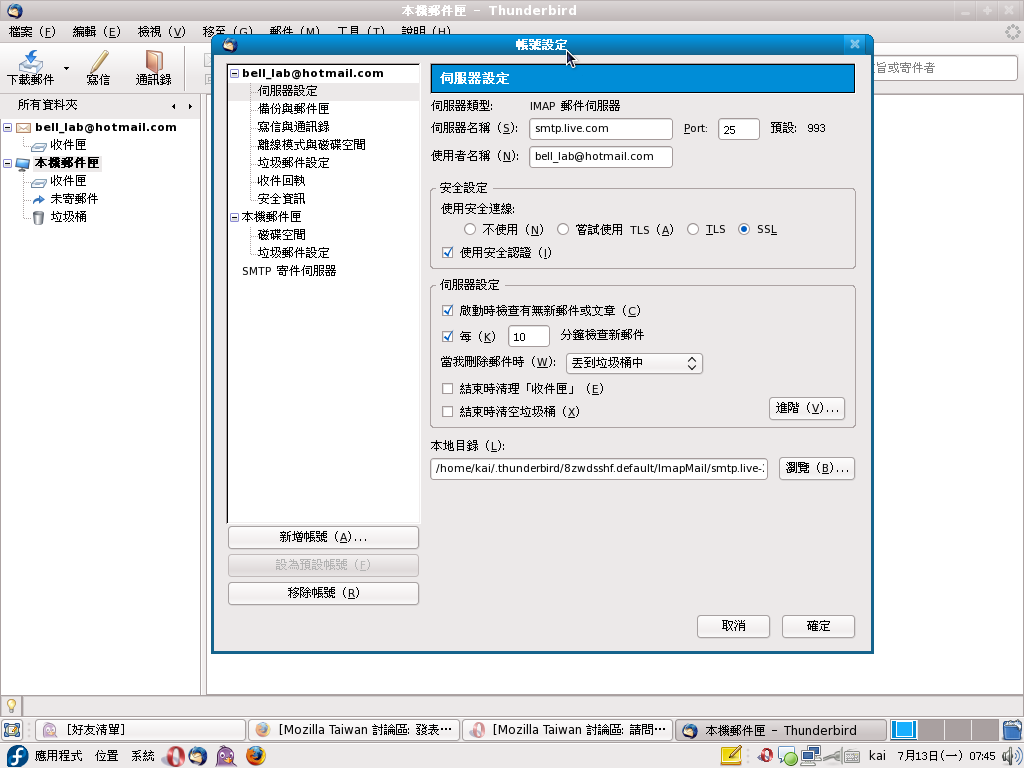Click the 確定 button

click(818, 626)
